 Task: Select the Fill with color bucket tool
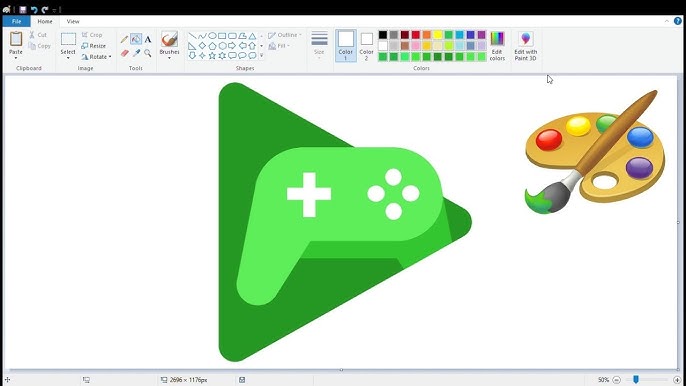click(136, 39)
